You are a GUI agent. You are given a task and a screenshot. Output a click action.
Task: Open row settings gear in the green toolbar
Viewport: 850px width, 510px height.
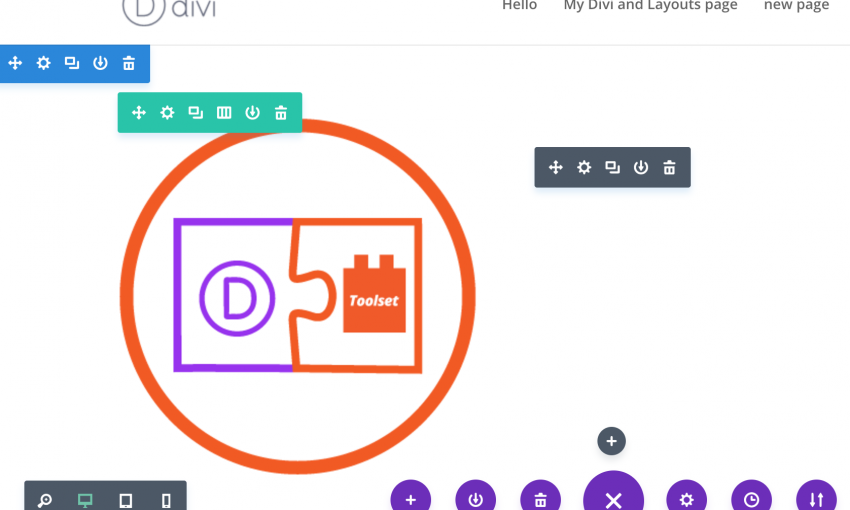coord(168,112)
